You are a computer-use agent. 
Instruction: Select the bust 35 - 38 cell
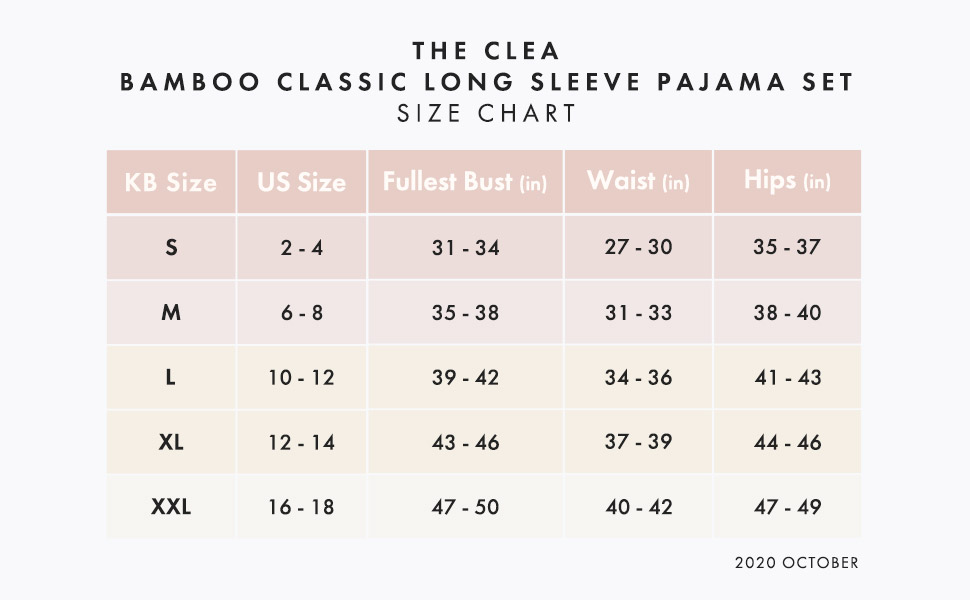coord(465,313)
